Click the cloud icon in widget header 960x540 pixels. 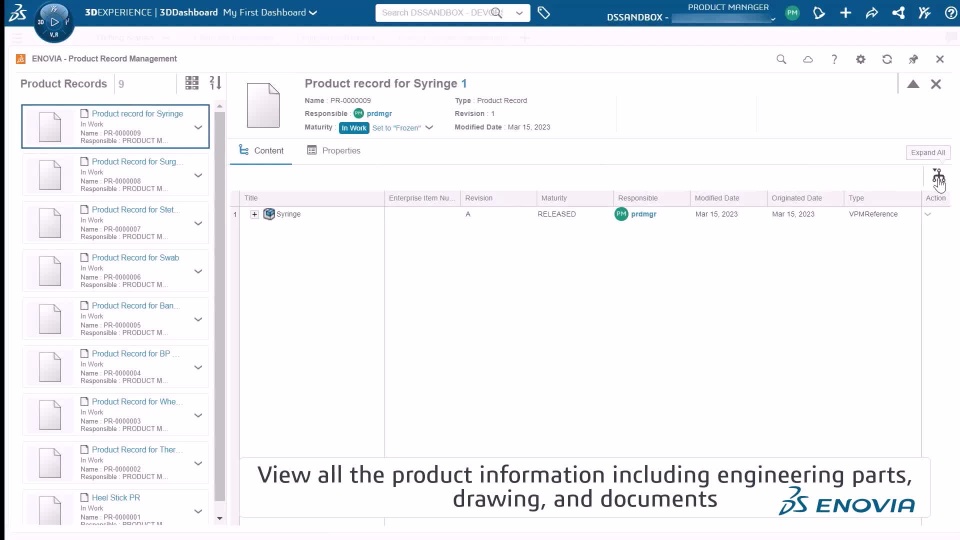click(808, 59)
